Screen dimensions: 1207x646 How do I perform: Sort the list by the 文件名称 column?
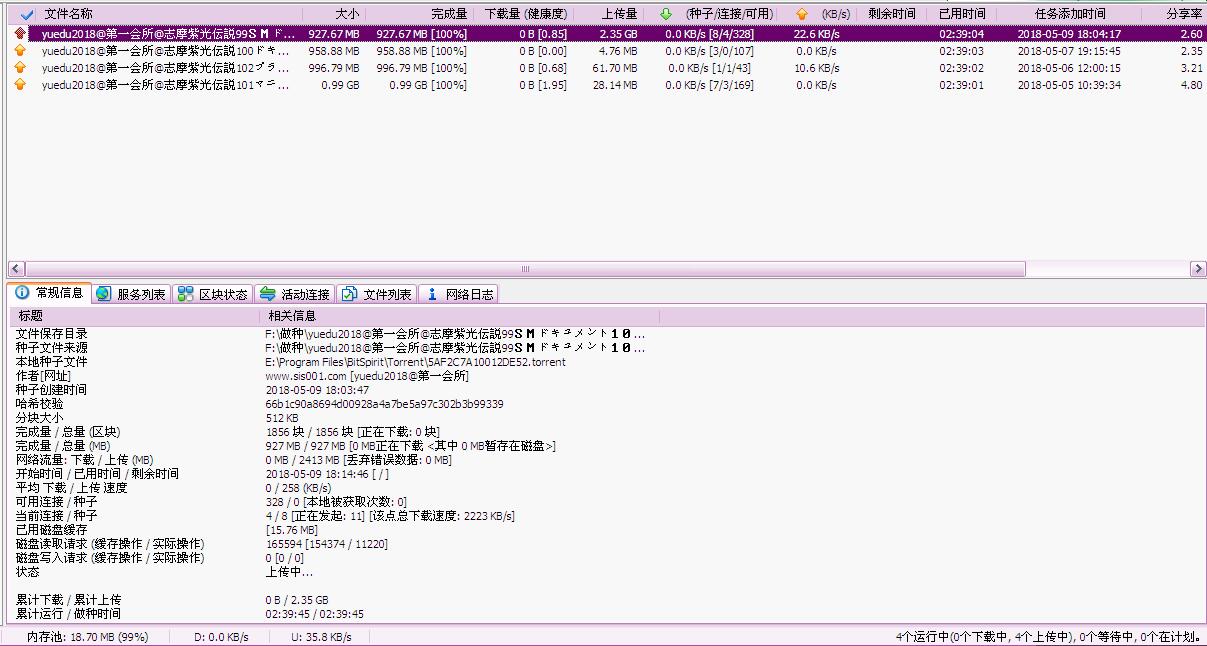coord(68,14)
